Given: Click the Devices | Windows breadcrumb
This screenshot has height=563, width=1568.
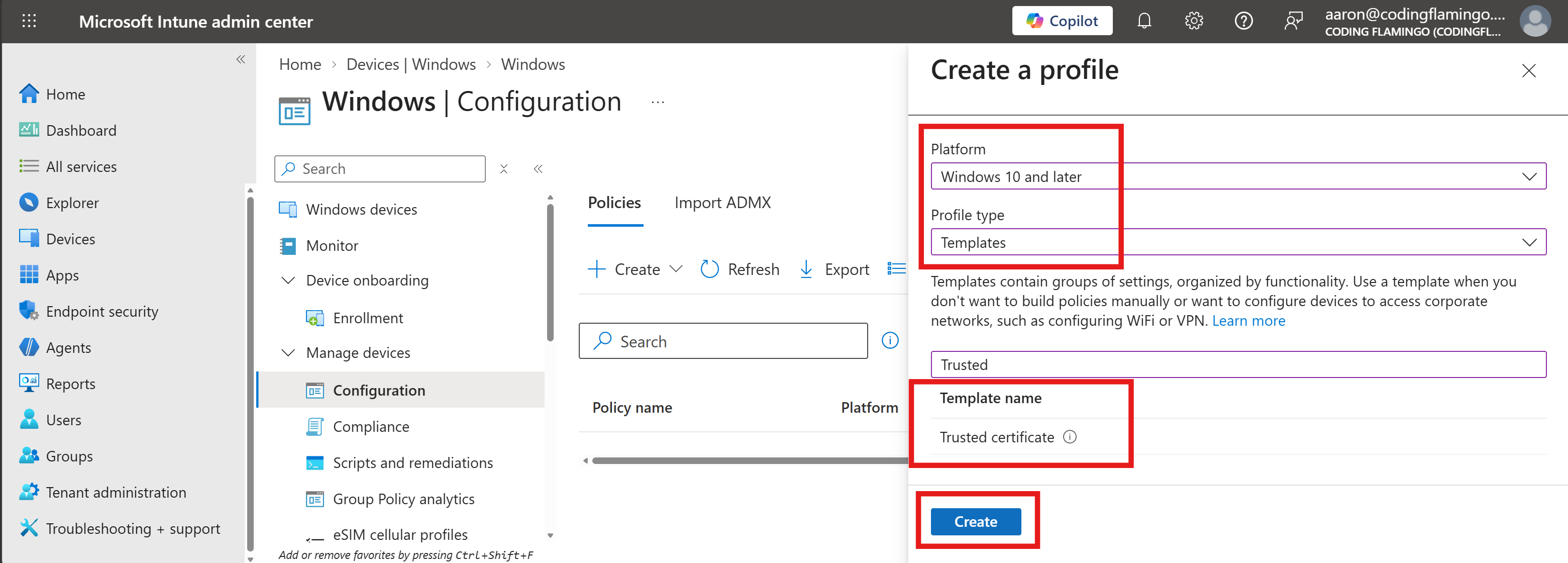Looking at the screenshot, I should click(411, 64).
